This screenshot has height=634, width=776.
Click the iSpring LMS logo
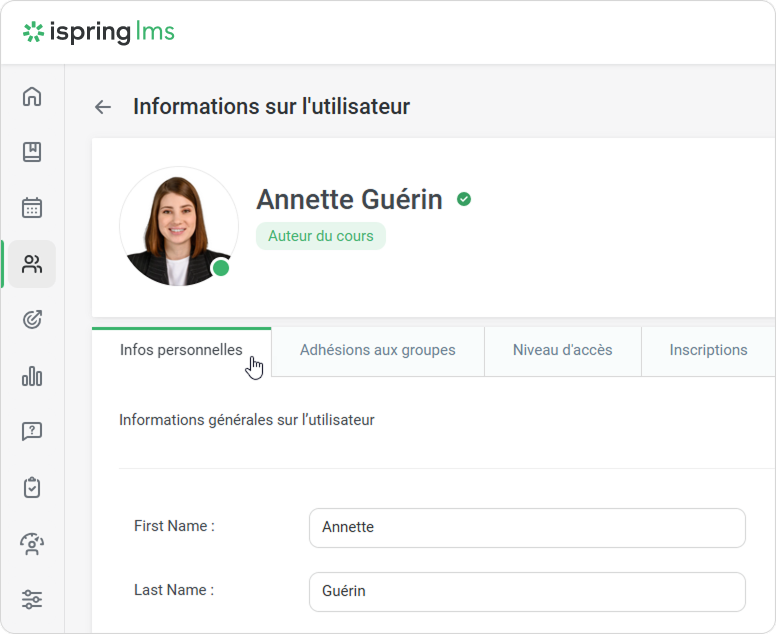[99, 32]
